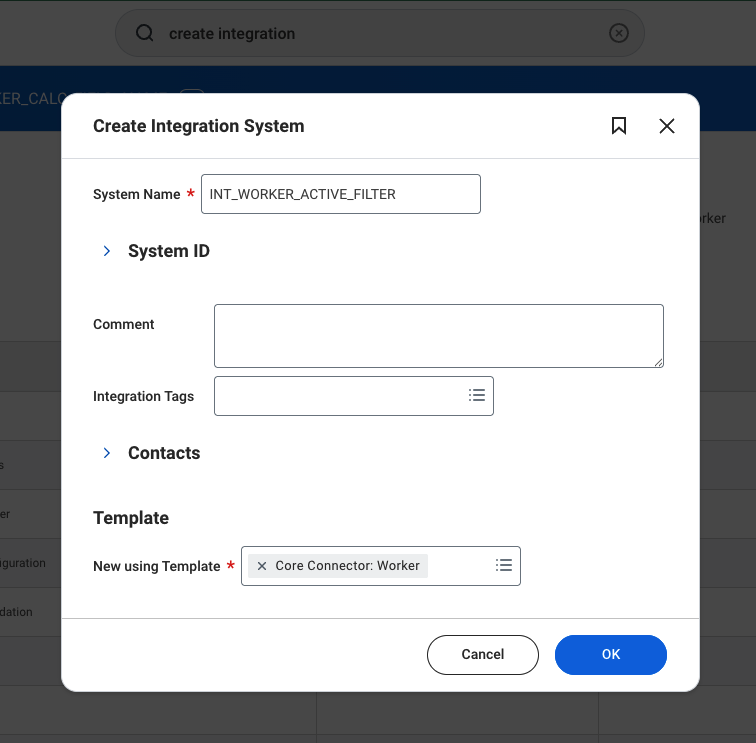Click the Create Integration System title
The height and width of the screenshot is (743, 756).
(x=199, y=126)
